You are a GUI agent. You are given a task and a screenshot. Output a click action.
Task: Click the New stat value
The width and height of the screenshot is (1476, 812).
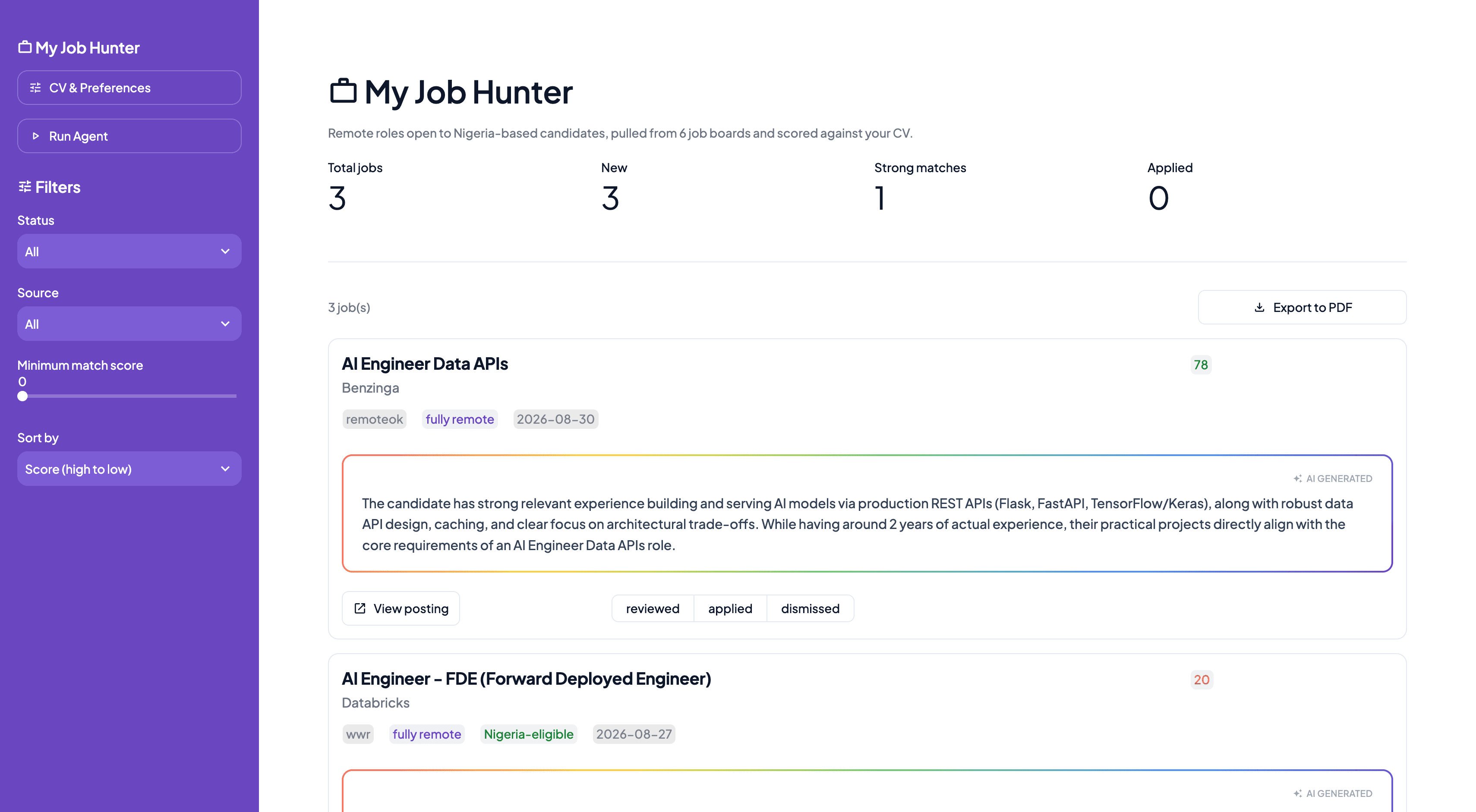point(610,199)
